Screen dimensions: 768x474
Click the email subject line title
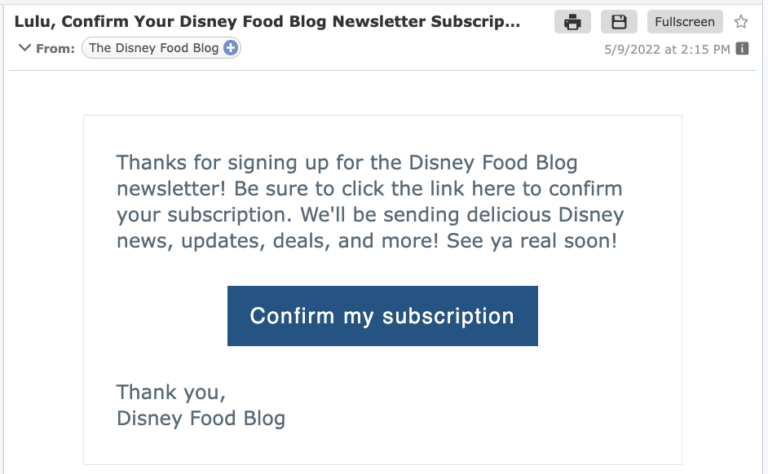(266, 22)
